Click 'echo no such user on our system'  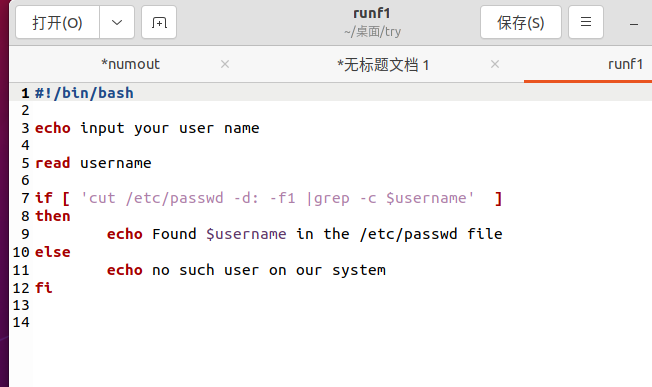246,270
